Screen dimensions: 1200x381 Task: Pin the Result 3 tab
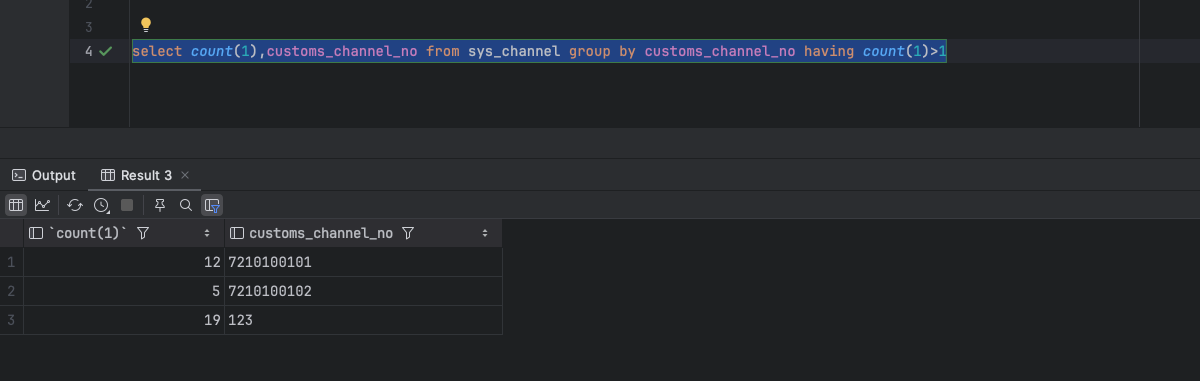[x=160, y=205]
